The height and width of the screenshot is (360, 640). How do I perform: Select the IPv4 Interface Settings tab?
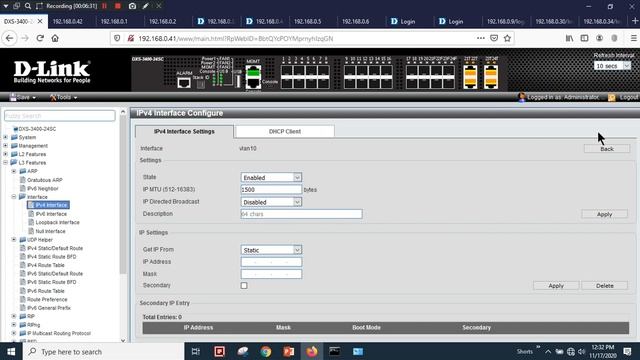pyautogui.click(x=184, y=131)
